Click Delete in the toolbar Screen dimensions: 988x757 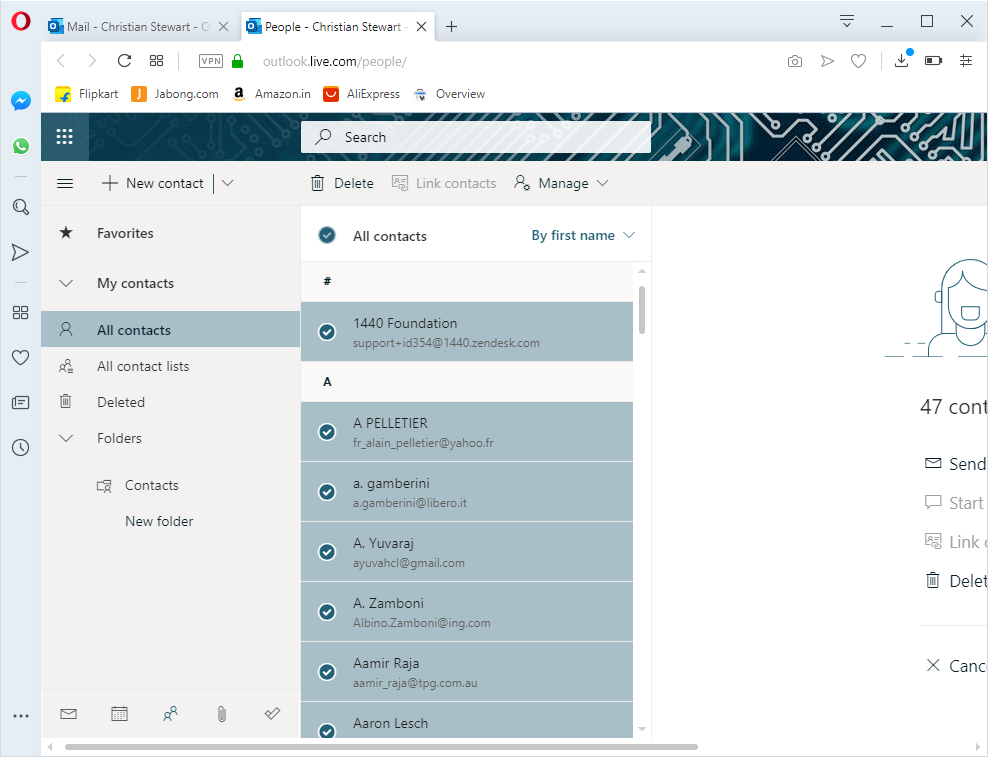pos(342,183)
